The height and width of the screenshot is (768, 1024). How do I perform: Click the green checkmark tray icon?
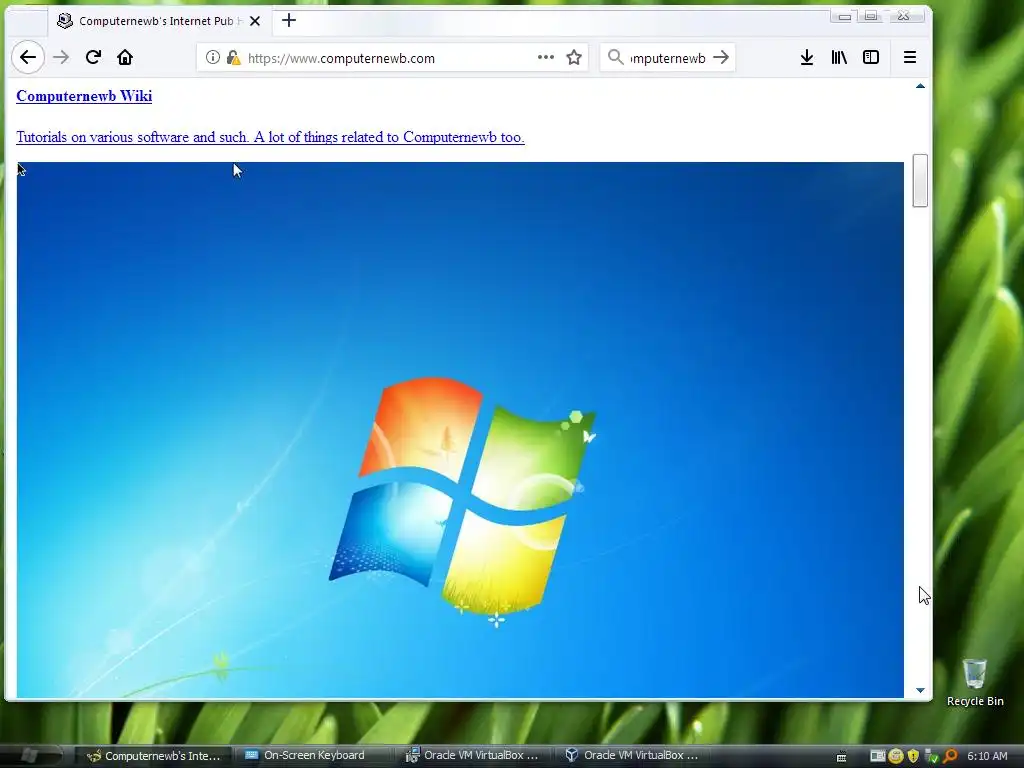[932, 756]
